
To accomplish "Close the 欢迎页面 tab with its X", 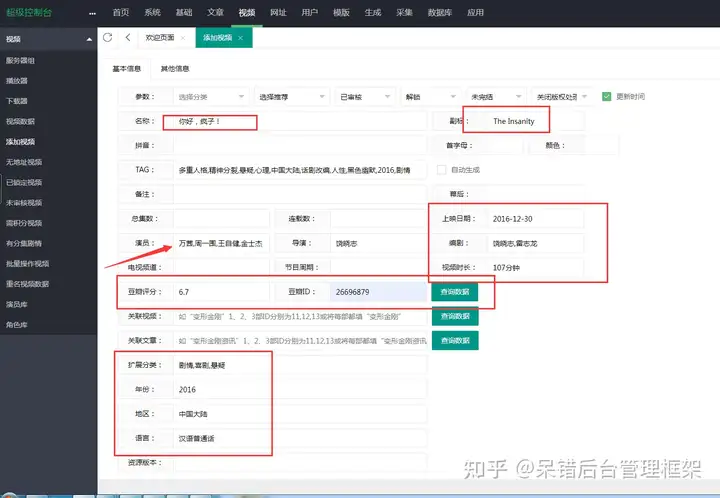I will pos(183,38).
